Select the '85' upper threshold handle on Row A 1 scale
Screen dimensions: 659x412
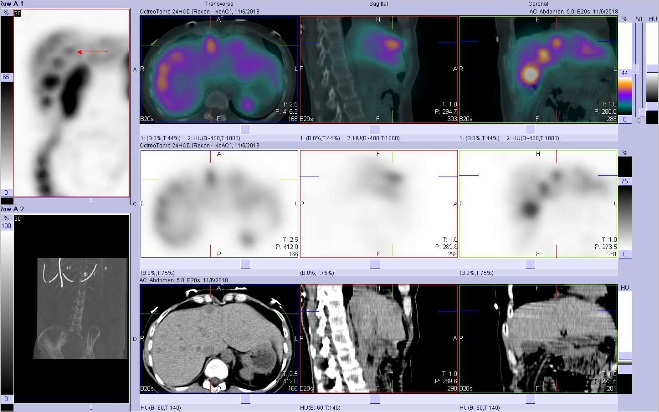(x=7, y=77)
